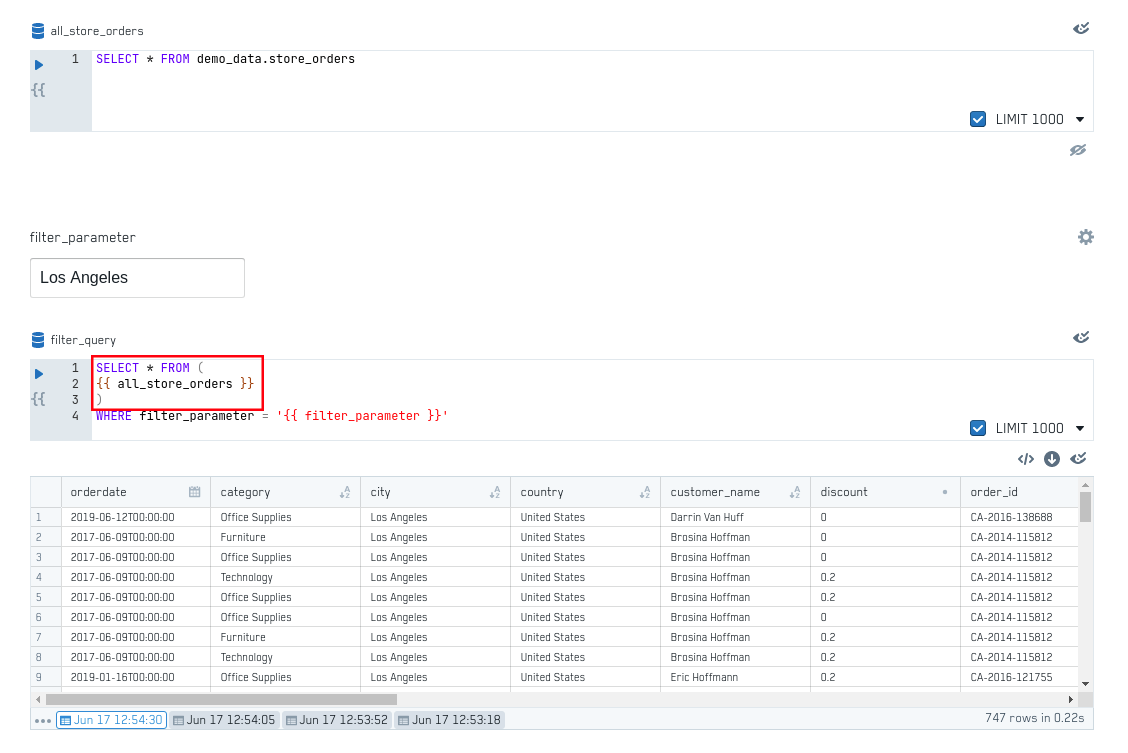
Task: Open the LIMIT dropdown on filter_query
Action: point(1079,427)
